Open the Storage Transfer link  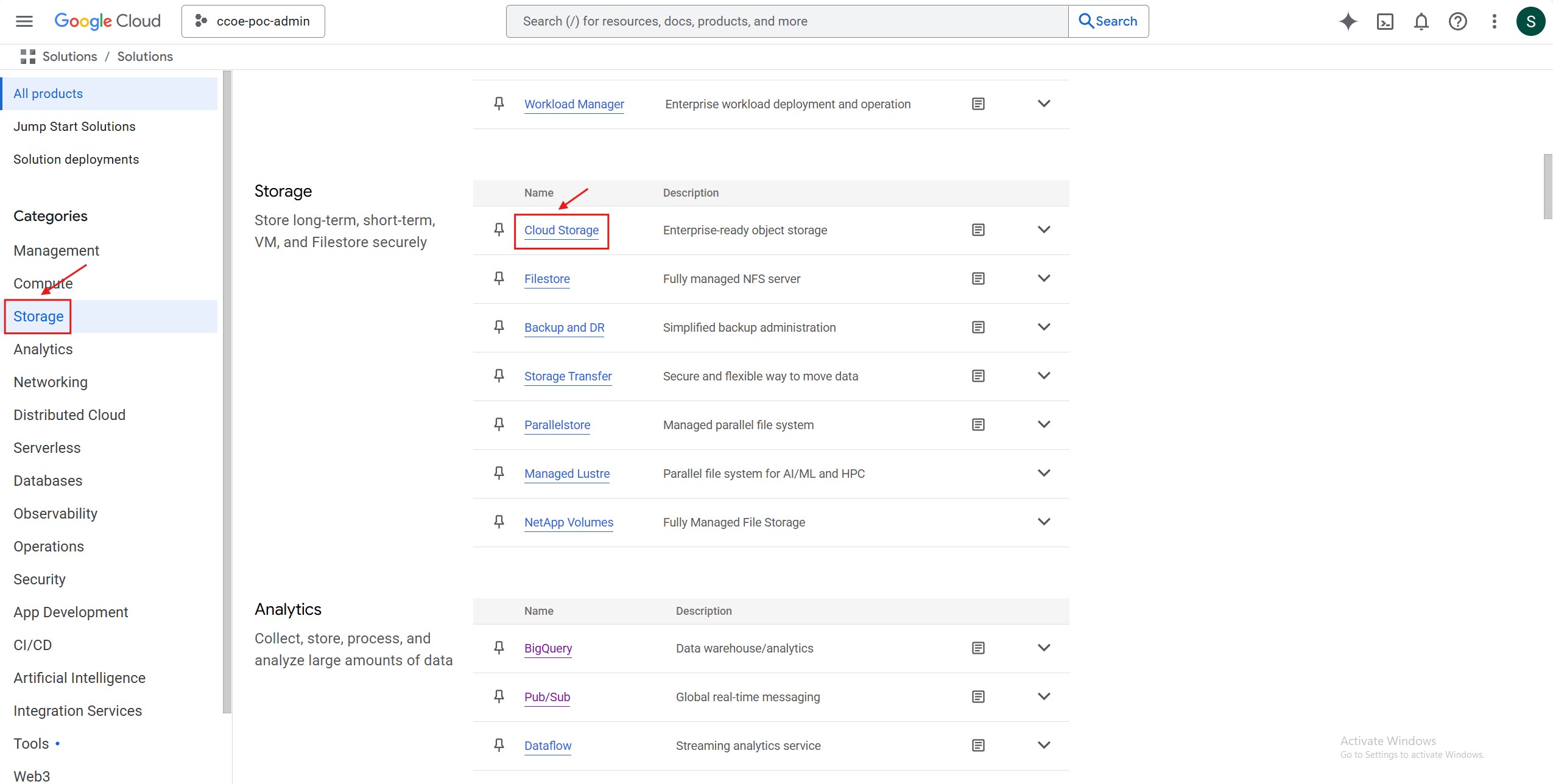coord(568,376)
